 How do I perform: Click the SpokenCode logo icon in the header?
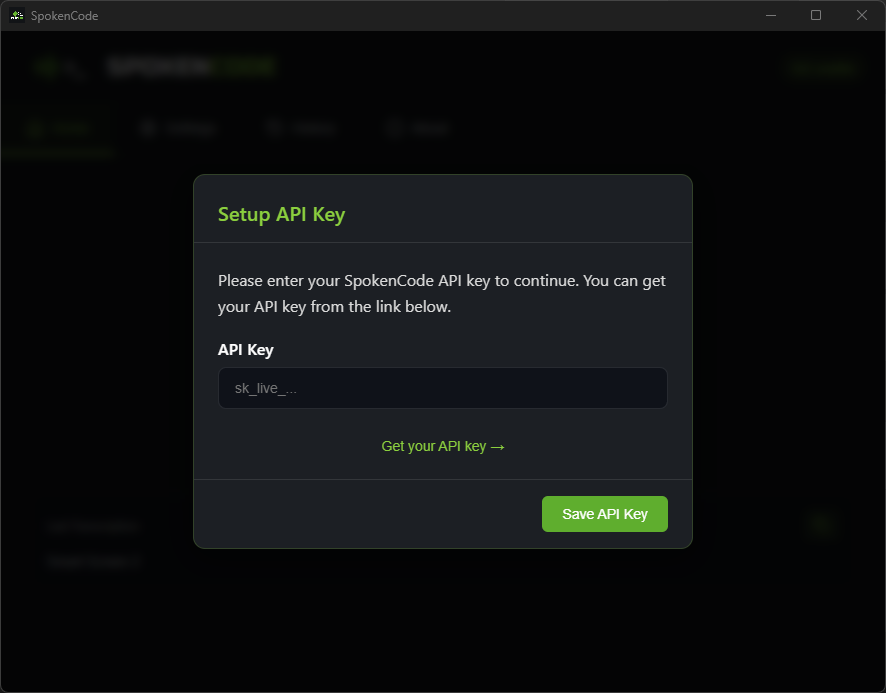click(46, 66)
